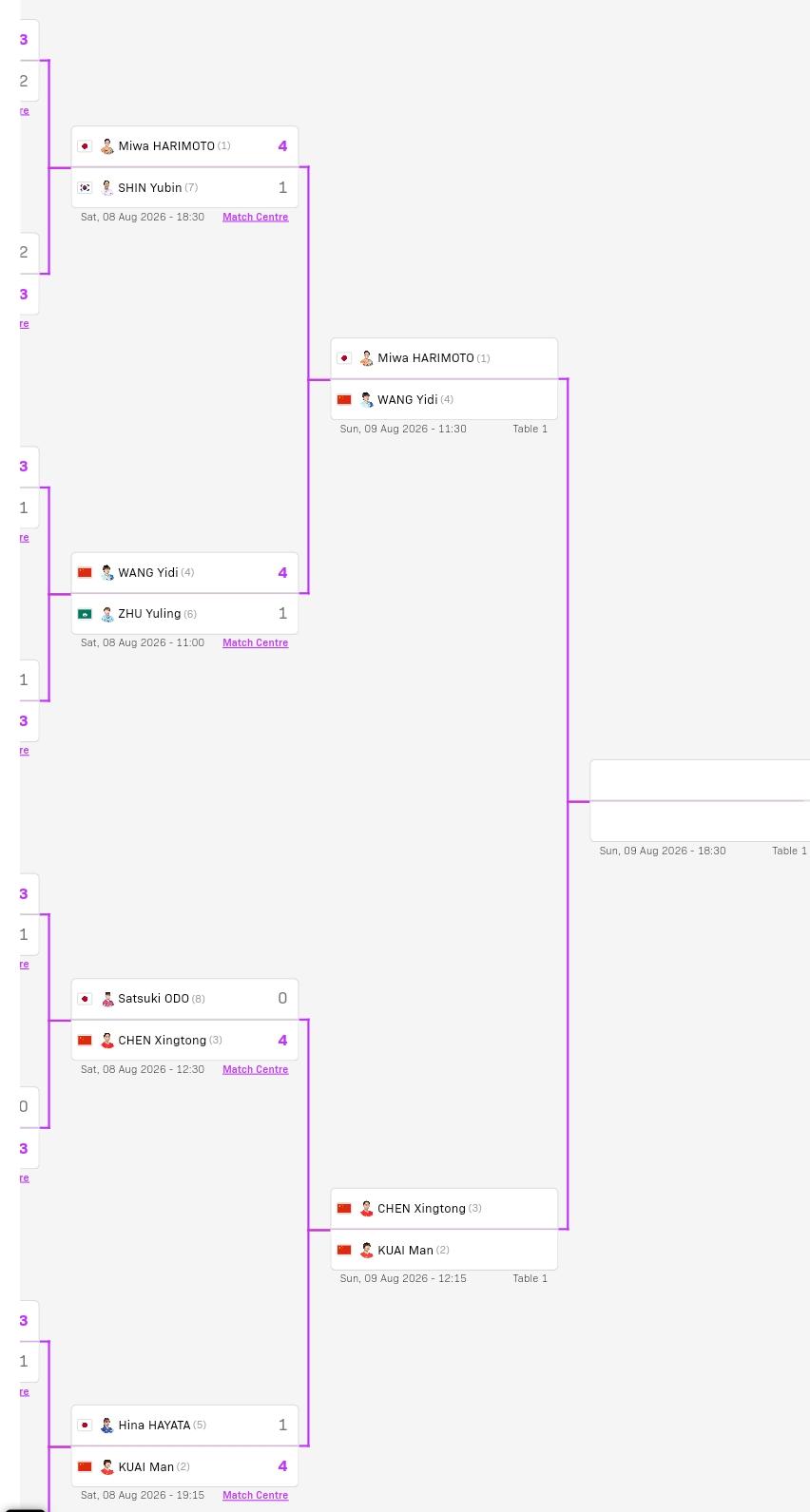The width and height of the screenshot is (810, 1512).
Task: Click Hina HAYATA name in quarterfinal
Action: pyautogui.click(x=154, y=1426)
